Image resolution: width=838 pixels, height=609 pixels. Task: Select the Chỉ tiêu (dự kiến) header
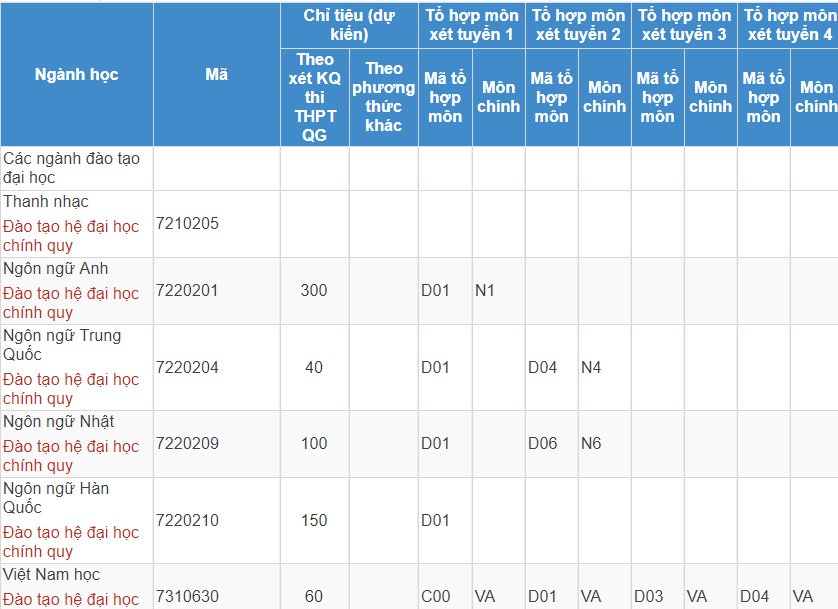tap(349, 25)
